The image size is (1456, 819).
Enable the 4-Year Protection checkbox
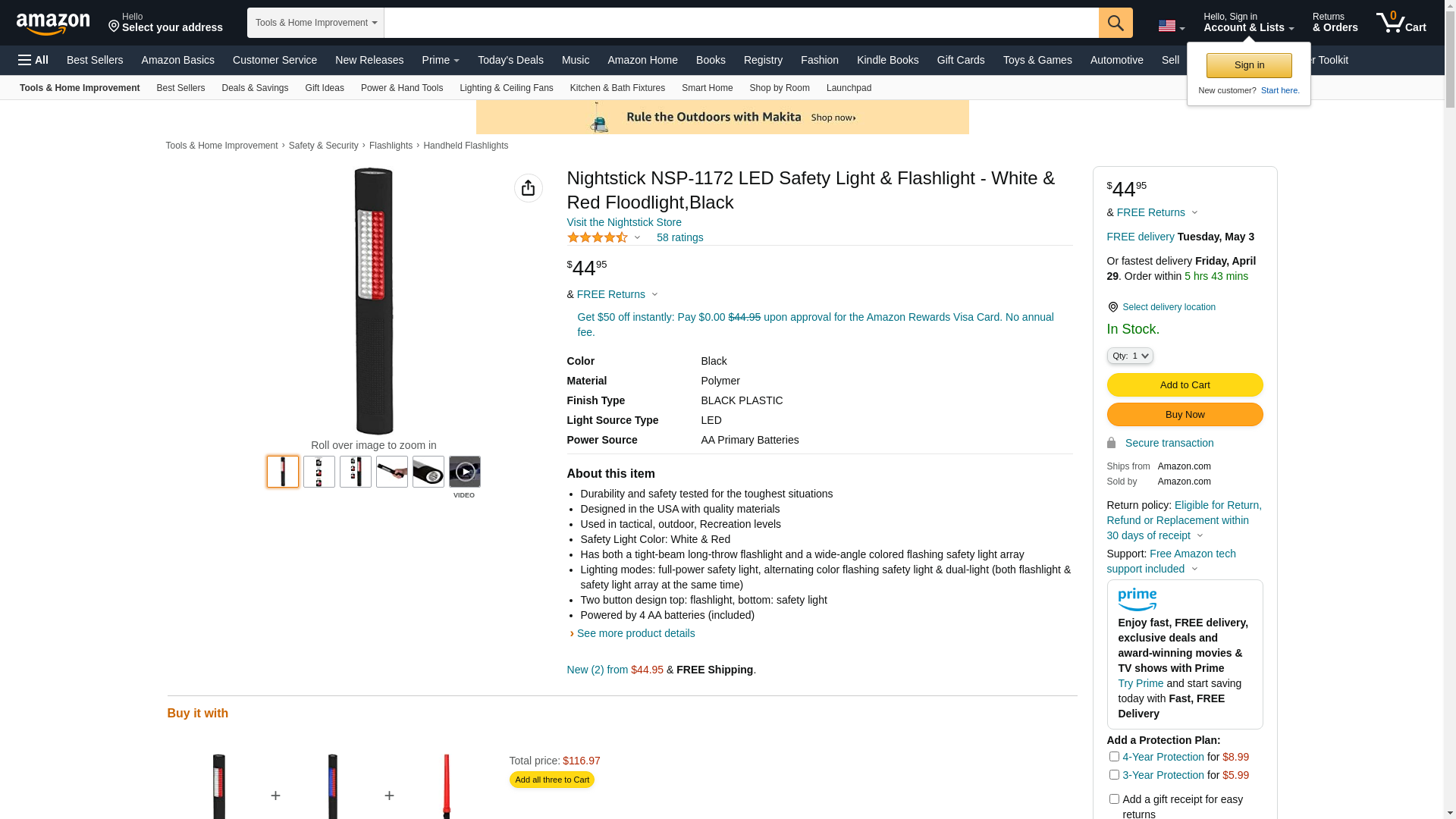pos(1114,756)
